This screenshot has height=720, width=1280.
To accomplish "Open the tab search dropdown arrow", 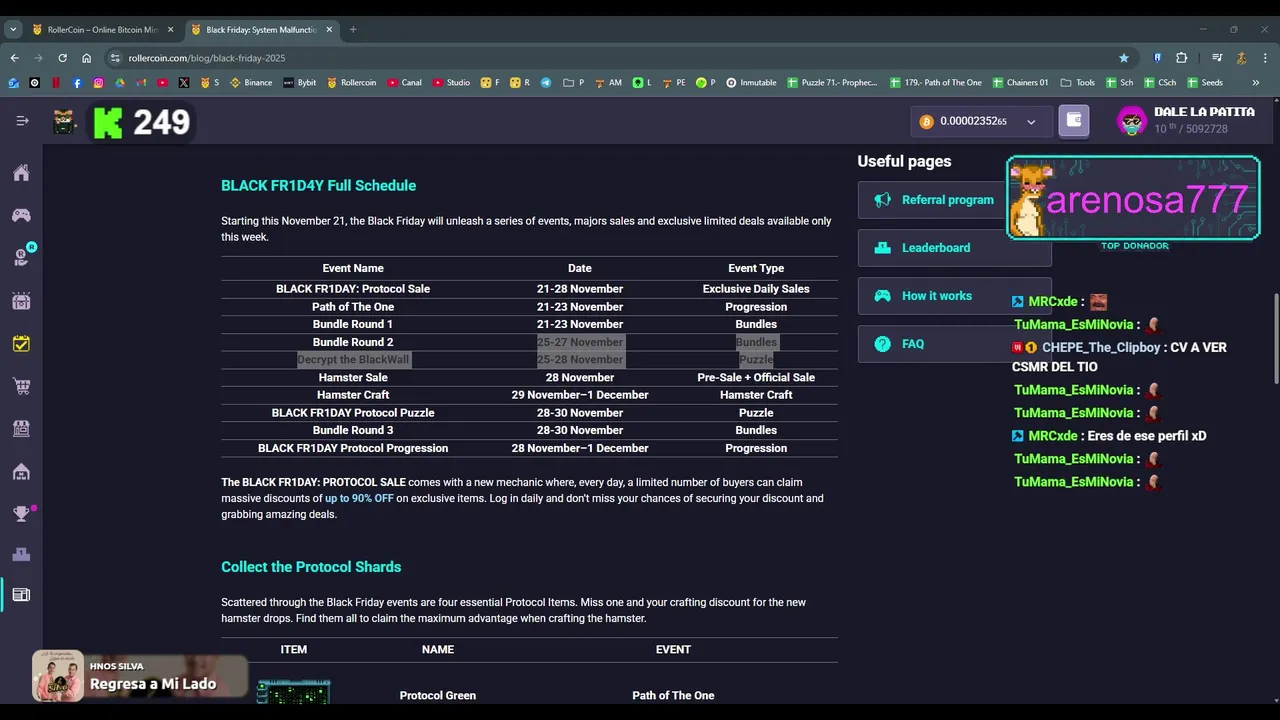I will 14,30.
